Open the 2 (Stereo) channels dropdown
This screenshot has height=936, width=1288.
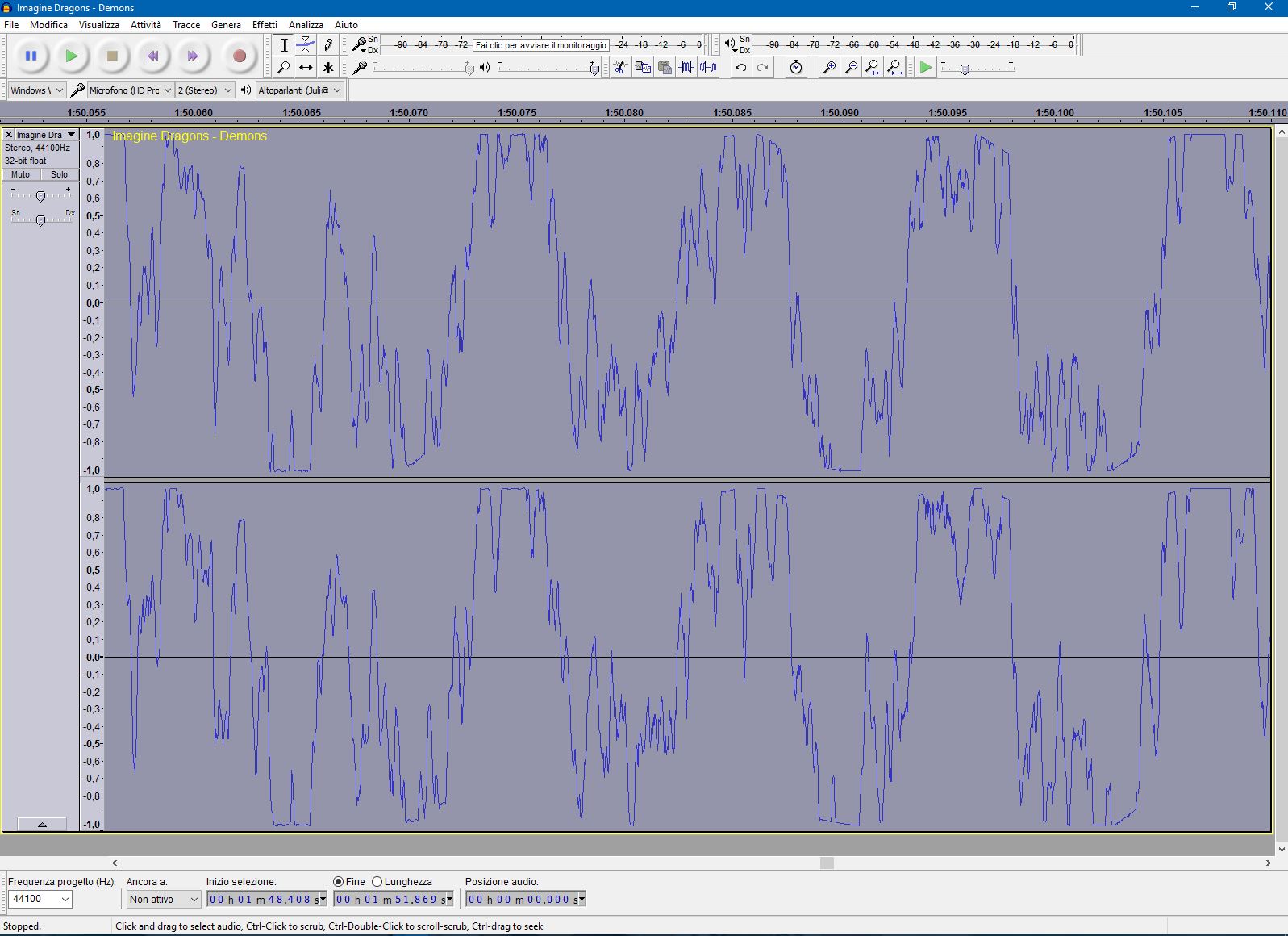(205, 90)
